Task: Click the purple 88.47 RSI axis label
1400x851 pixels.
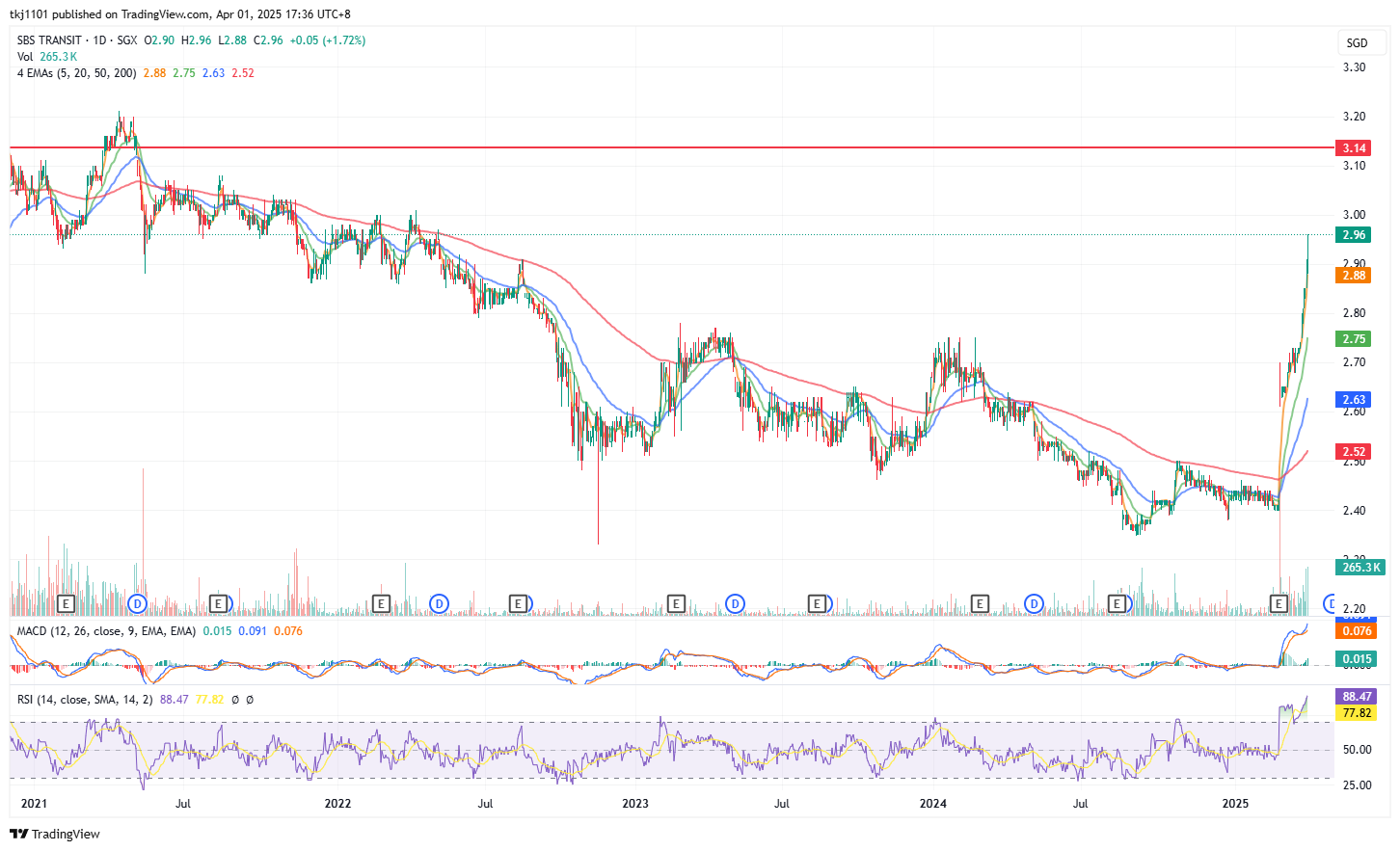Action: [x=1357, y=697]
